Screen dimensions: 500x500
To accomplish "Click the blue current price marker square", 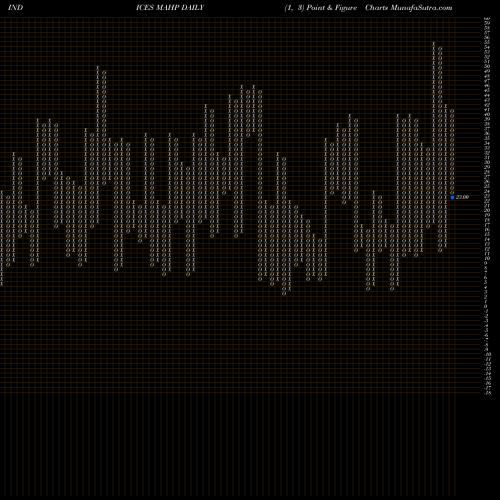I will [x=452, y=197].
